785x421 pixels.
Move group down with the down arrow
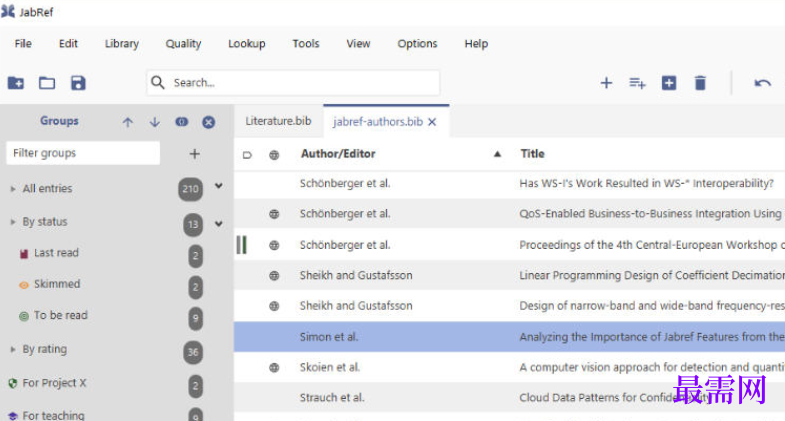155,122
